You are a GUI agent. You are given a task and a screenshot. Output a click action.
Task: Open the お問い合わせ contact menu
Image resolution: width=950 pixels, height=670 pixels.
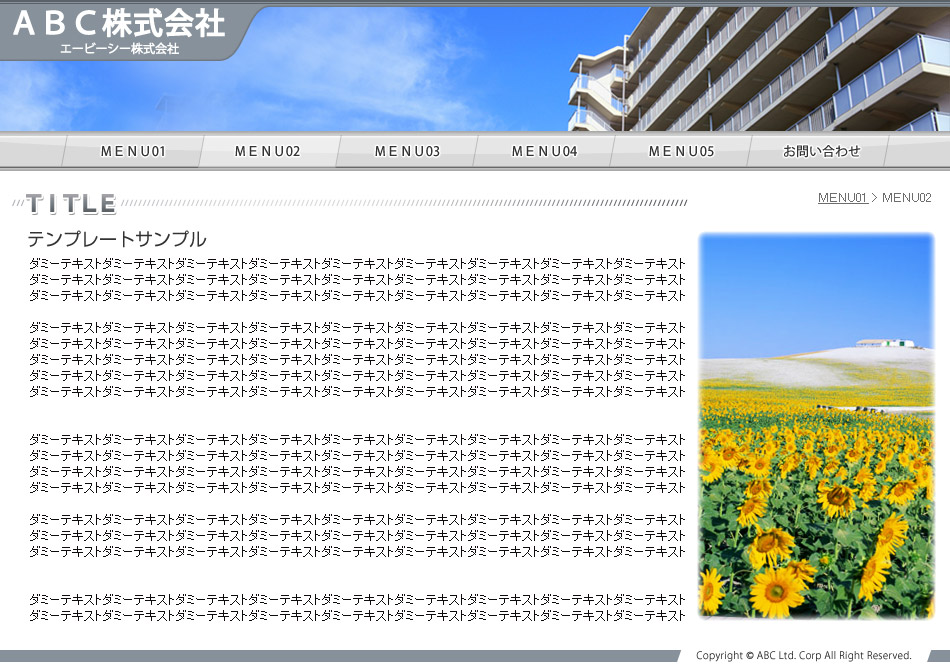[x=821, y=151]
